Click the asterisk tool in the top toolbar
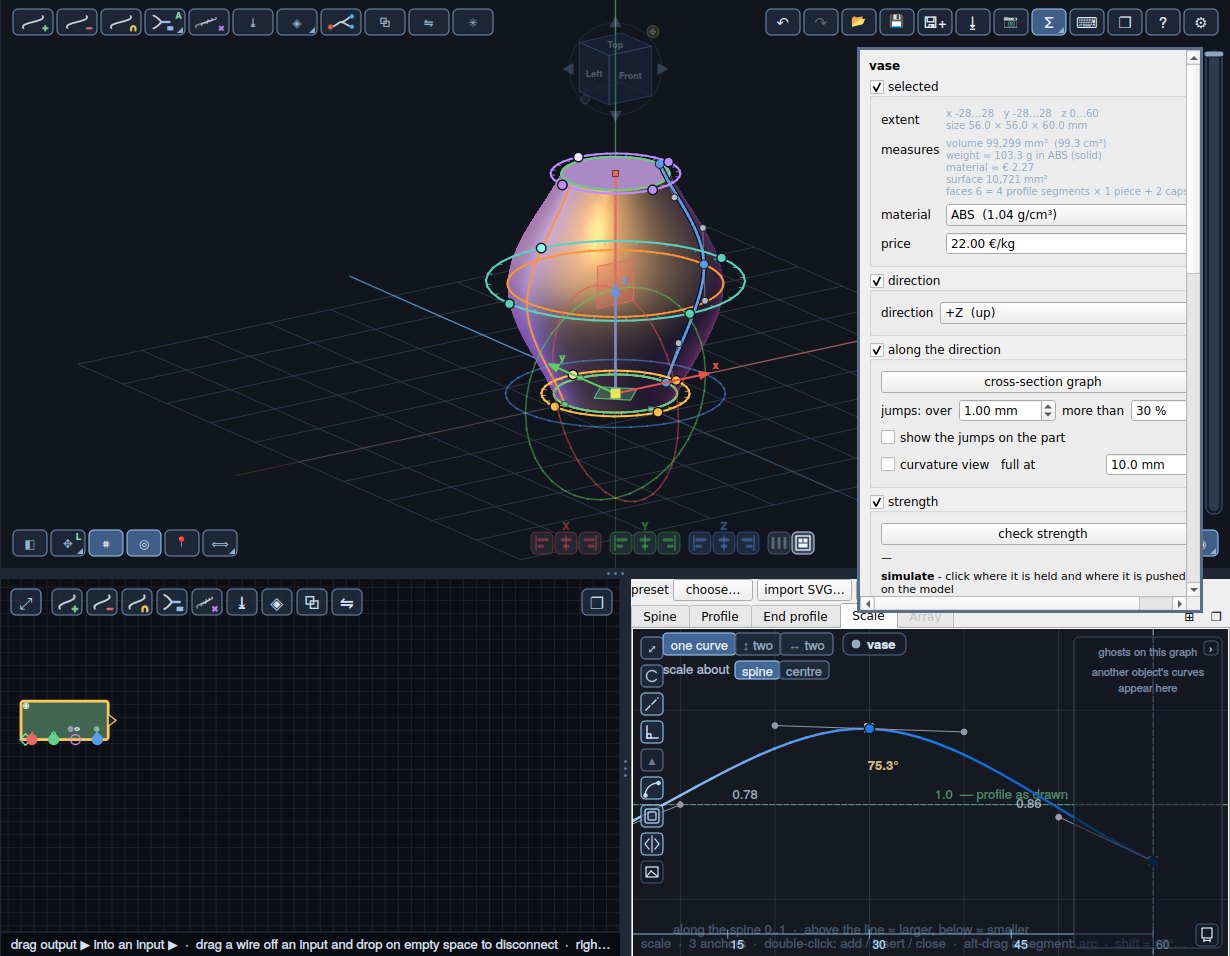 tap(472, 21)
